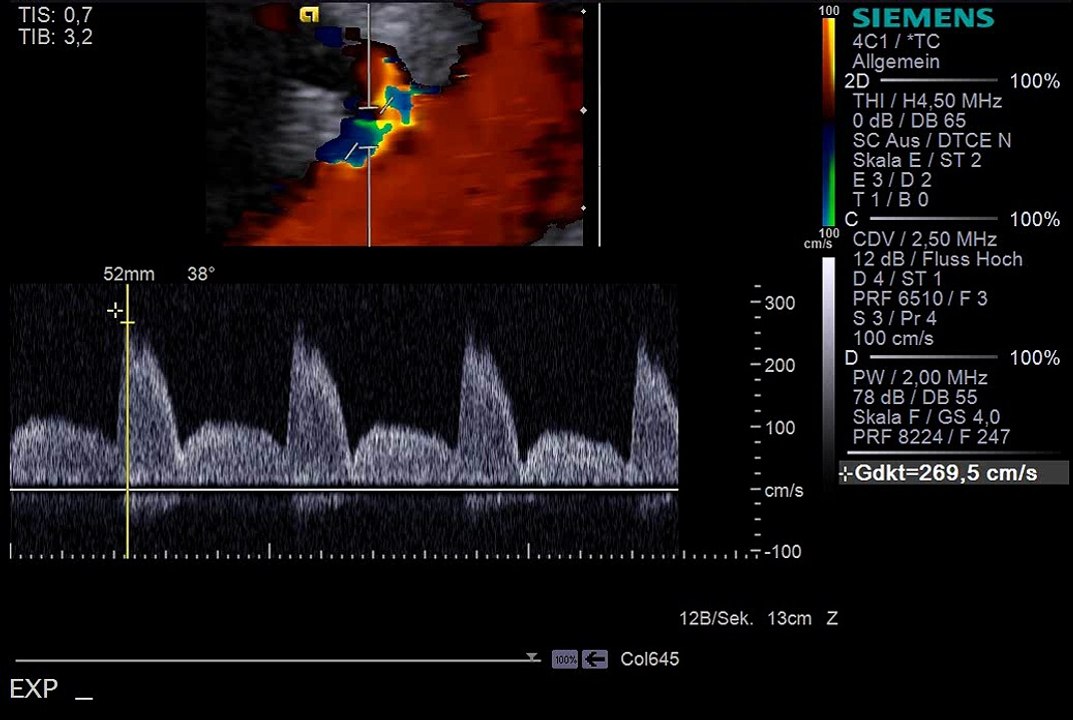The image size is (1073, 720).
Task: Click the back arrow icon beside Col645
Action: (x=595, y=660)
